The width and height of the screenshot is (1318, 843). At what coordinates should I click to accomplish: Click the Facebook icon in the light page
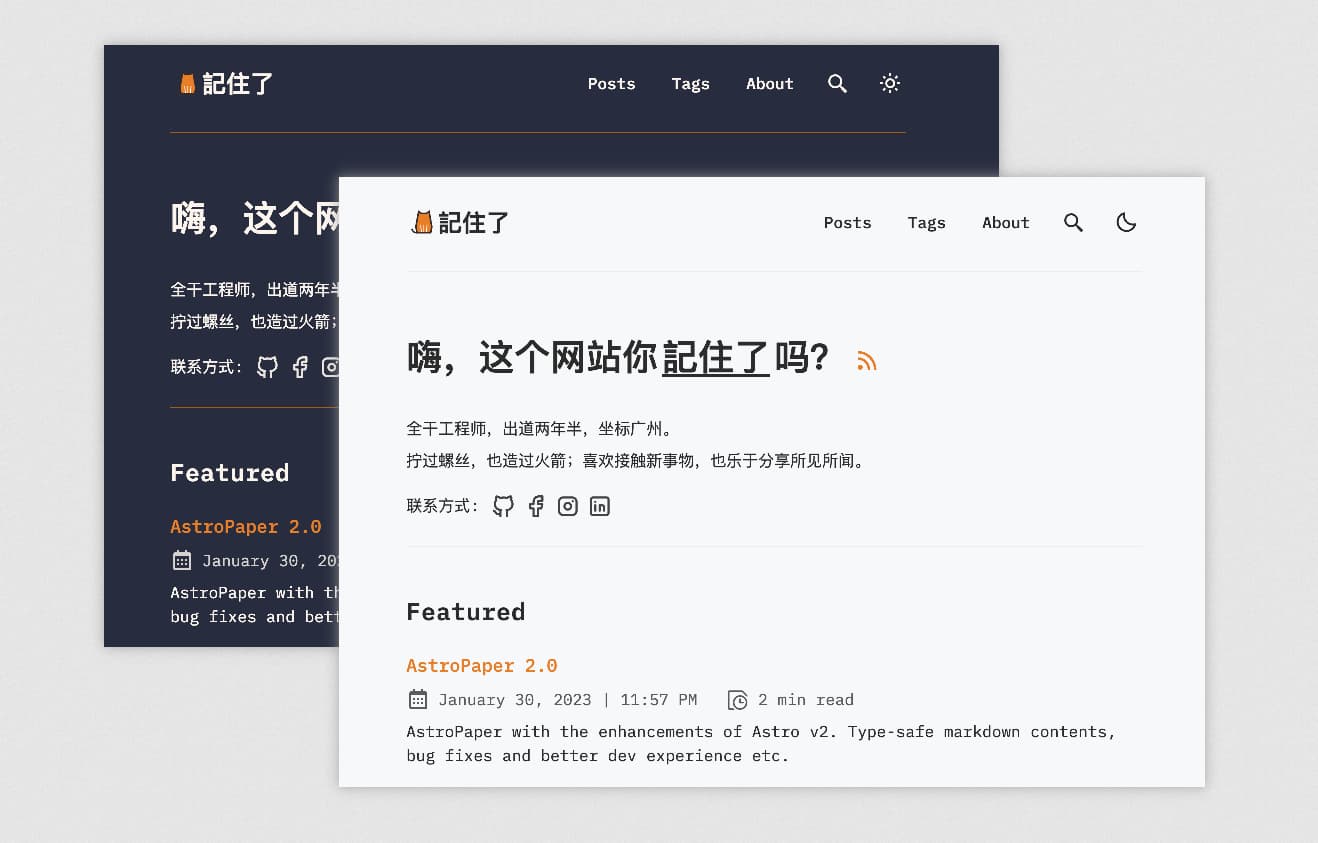(x=536, y=506)
